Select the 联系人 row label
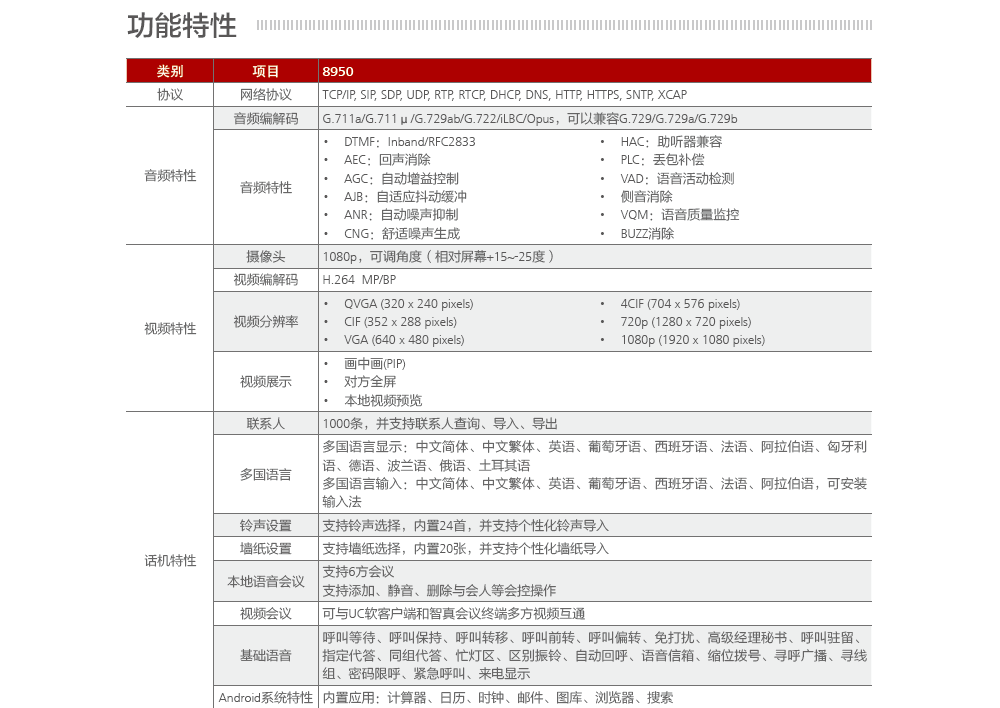Screen dimensions: 1000x708 266,424
